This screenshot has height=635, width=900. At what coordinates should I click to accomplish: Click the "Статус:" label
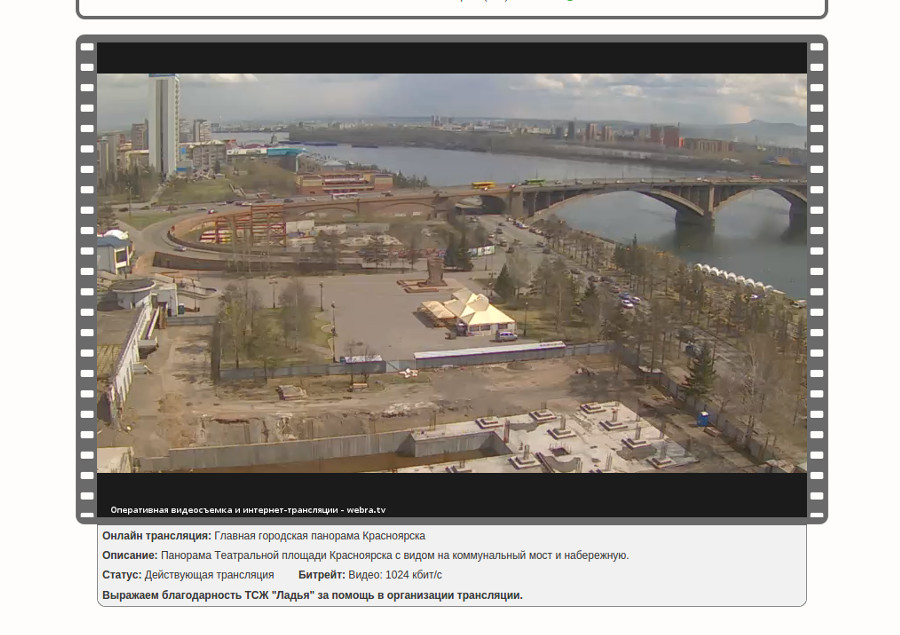(122, 575)
